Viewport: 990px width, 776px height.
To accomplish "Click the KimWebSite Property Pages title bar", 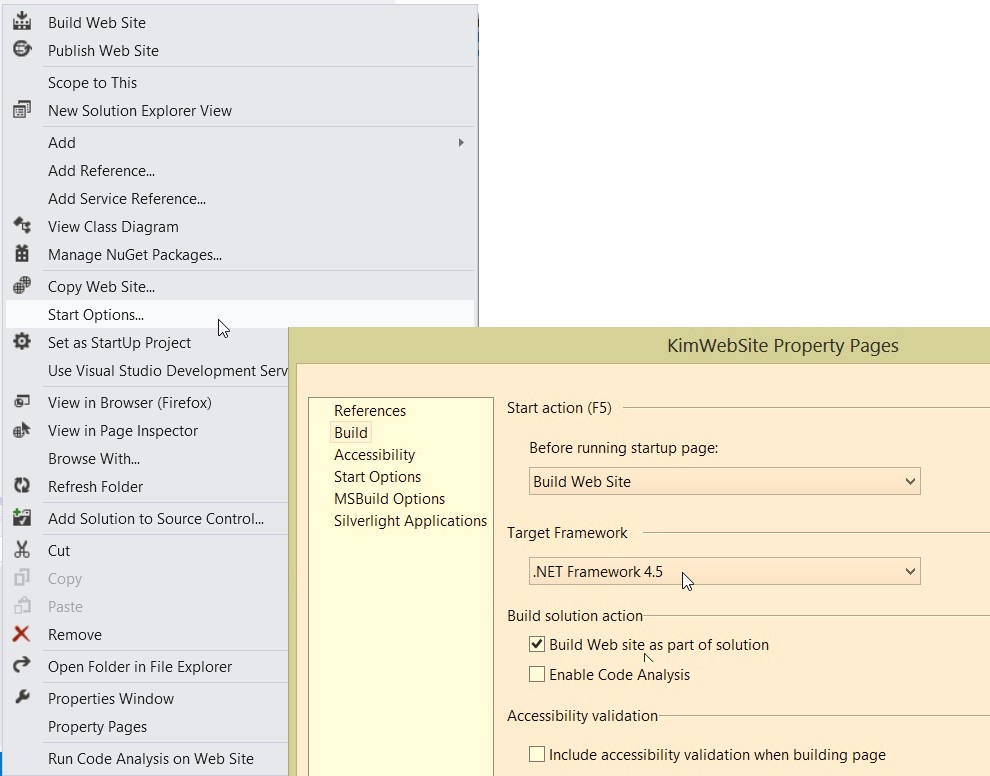I will [x=640, y=345].
